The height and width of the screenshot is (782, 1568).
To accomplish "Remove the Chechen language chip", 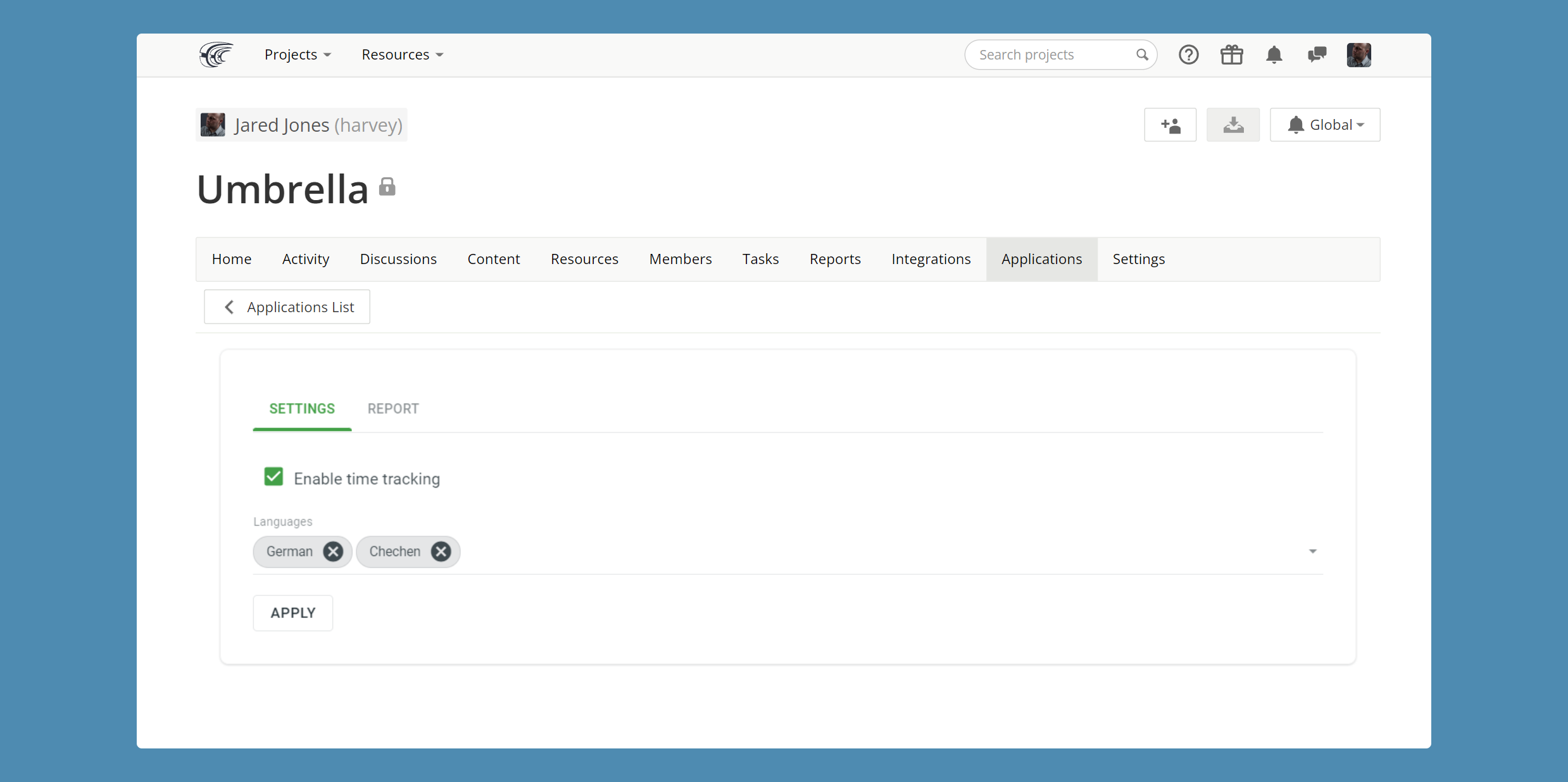I will 441,552.
